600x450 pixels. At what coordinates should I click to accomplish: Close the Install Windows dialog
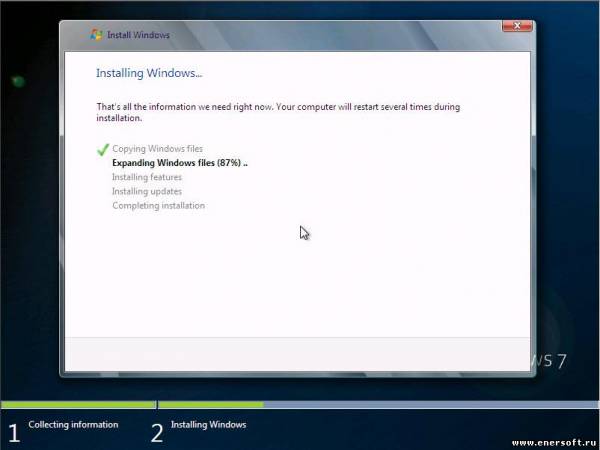click(x=517, y=26)
